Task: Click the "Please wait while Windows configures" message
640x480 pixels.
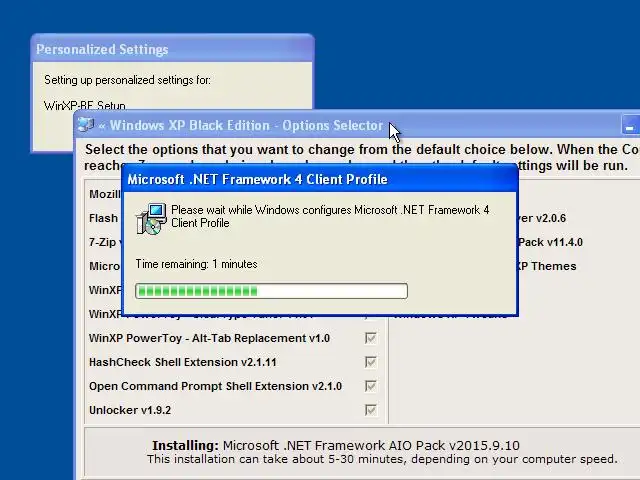Action: tap(330, 216)
